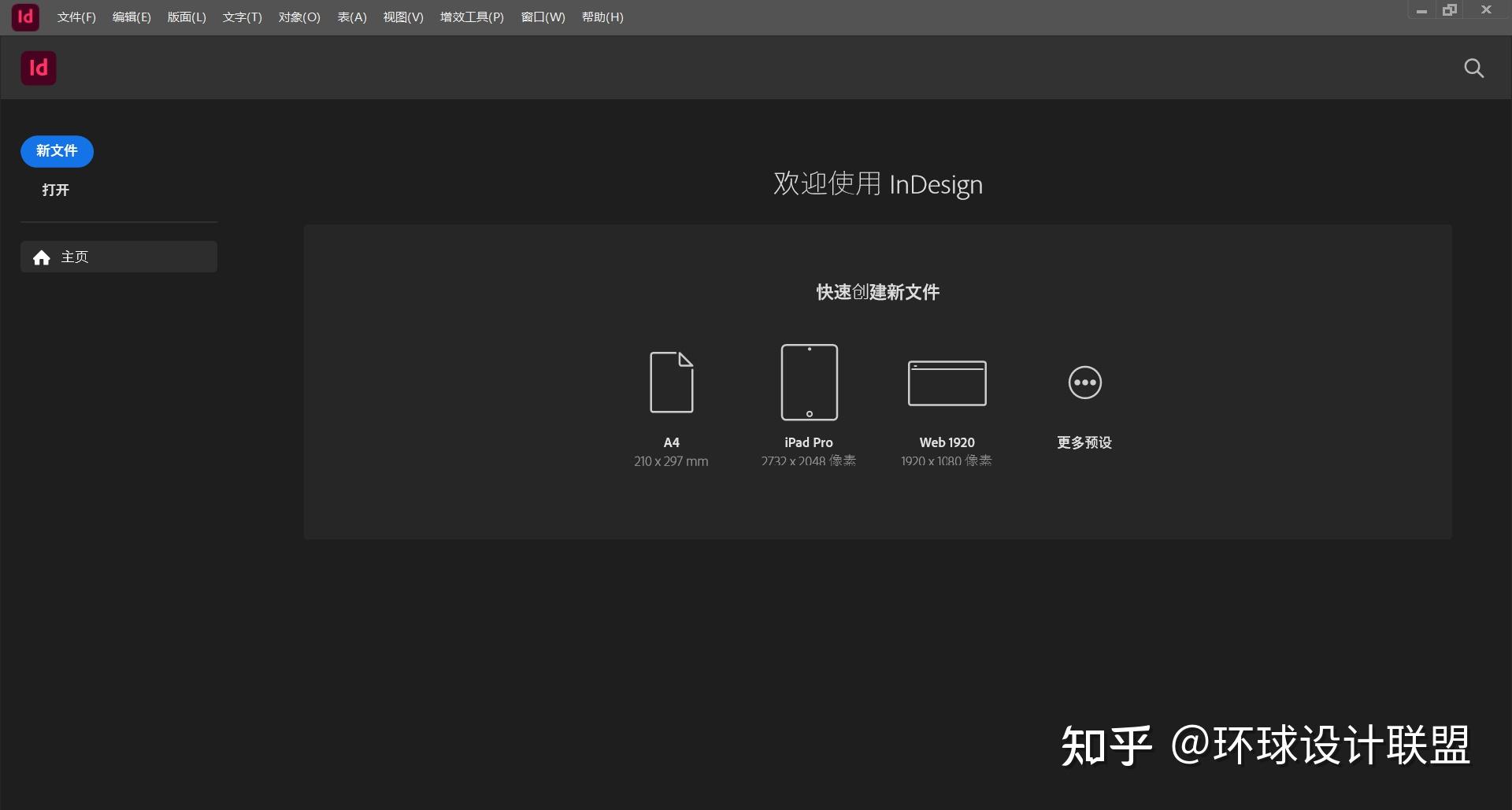Click the Web 1920 preset icon
Screen dimensions: 1512x810
tap(947, 383)
